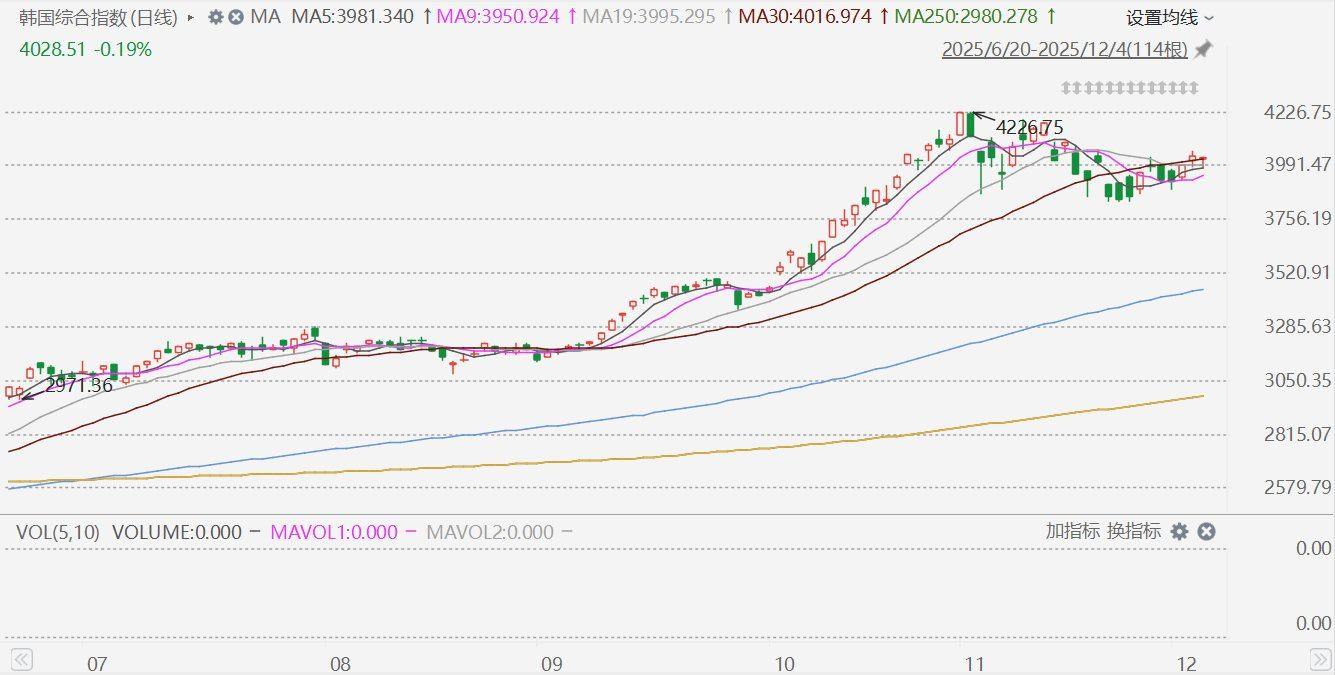
Task: Close the MA indicator overlay
Action: click(235, 17)
